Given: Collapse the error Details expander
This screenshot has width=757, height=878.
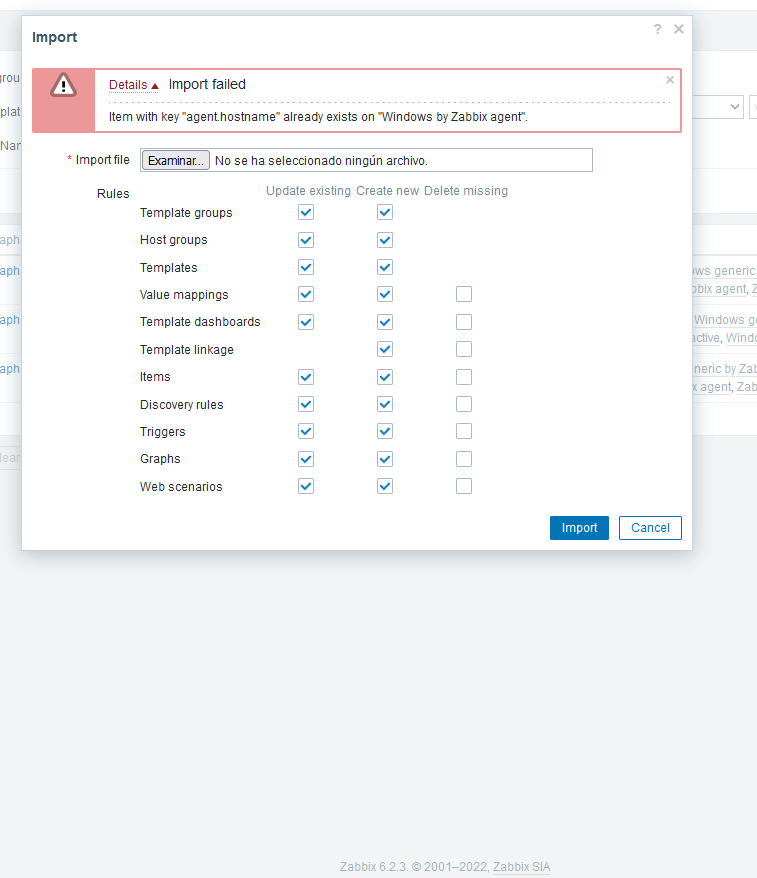Looking at the screenshot, I should (134, 85).
